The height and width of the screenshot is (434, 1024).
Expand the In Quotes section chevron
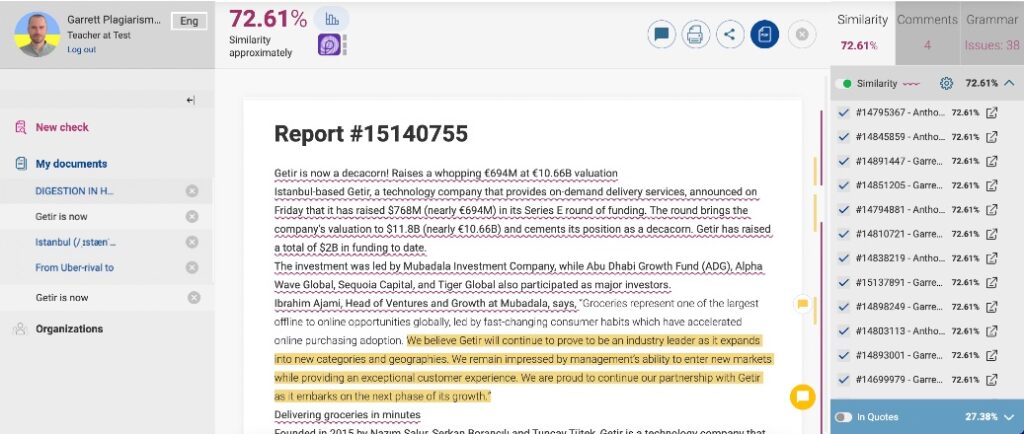pos(1009,416)
